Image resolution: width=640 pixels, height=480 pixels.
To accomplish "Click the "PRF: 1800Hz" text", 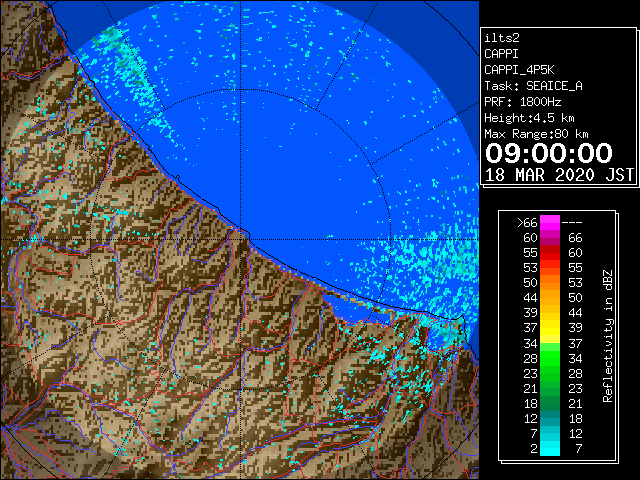I will 522,102.
